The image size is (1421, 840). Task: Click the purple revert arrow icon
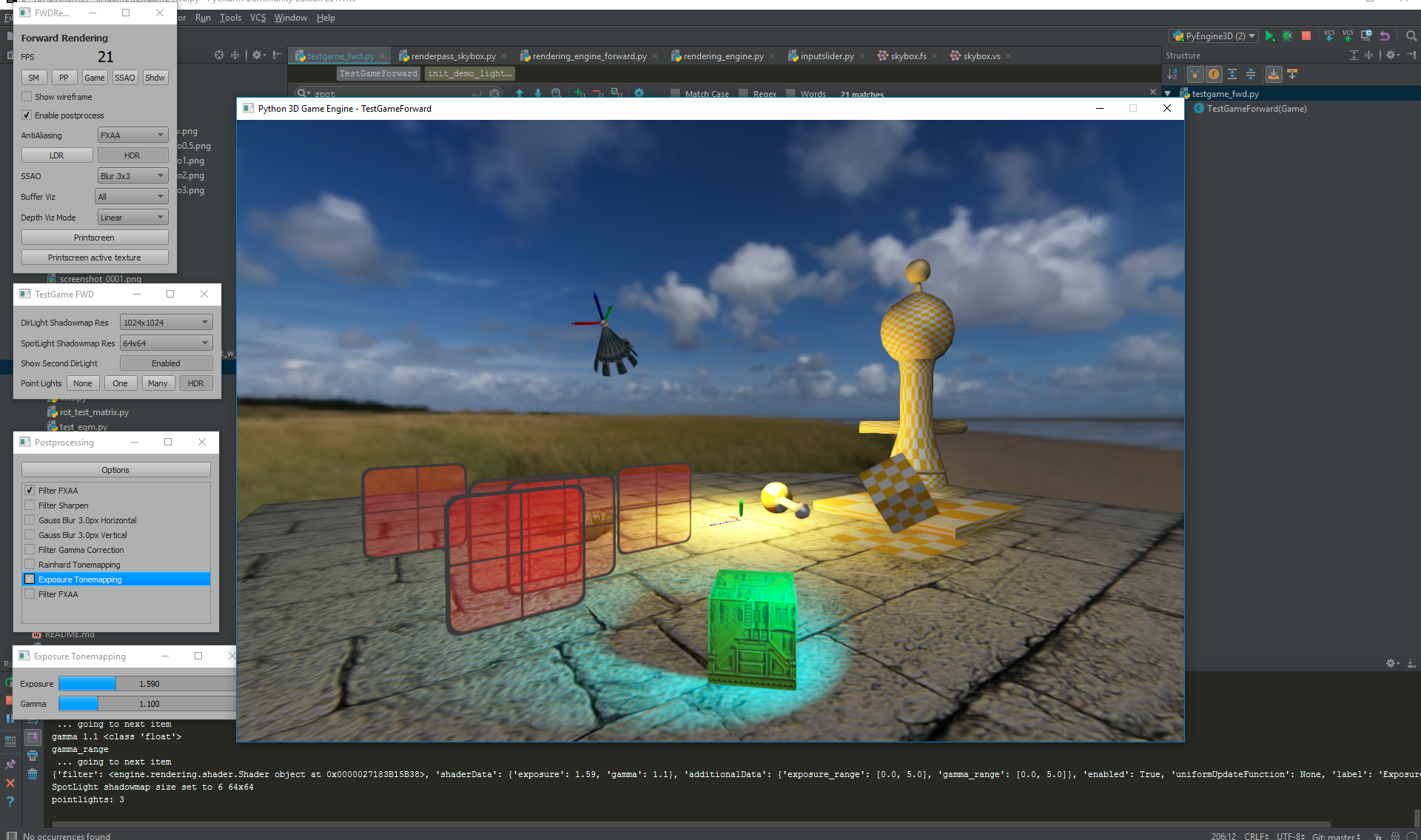(1385, 36)
